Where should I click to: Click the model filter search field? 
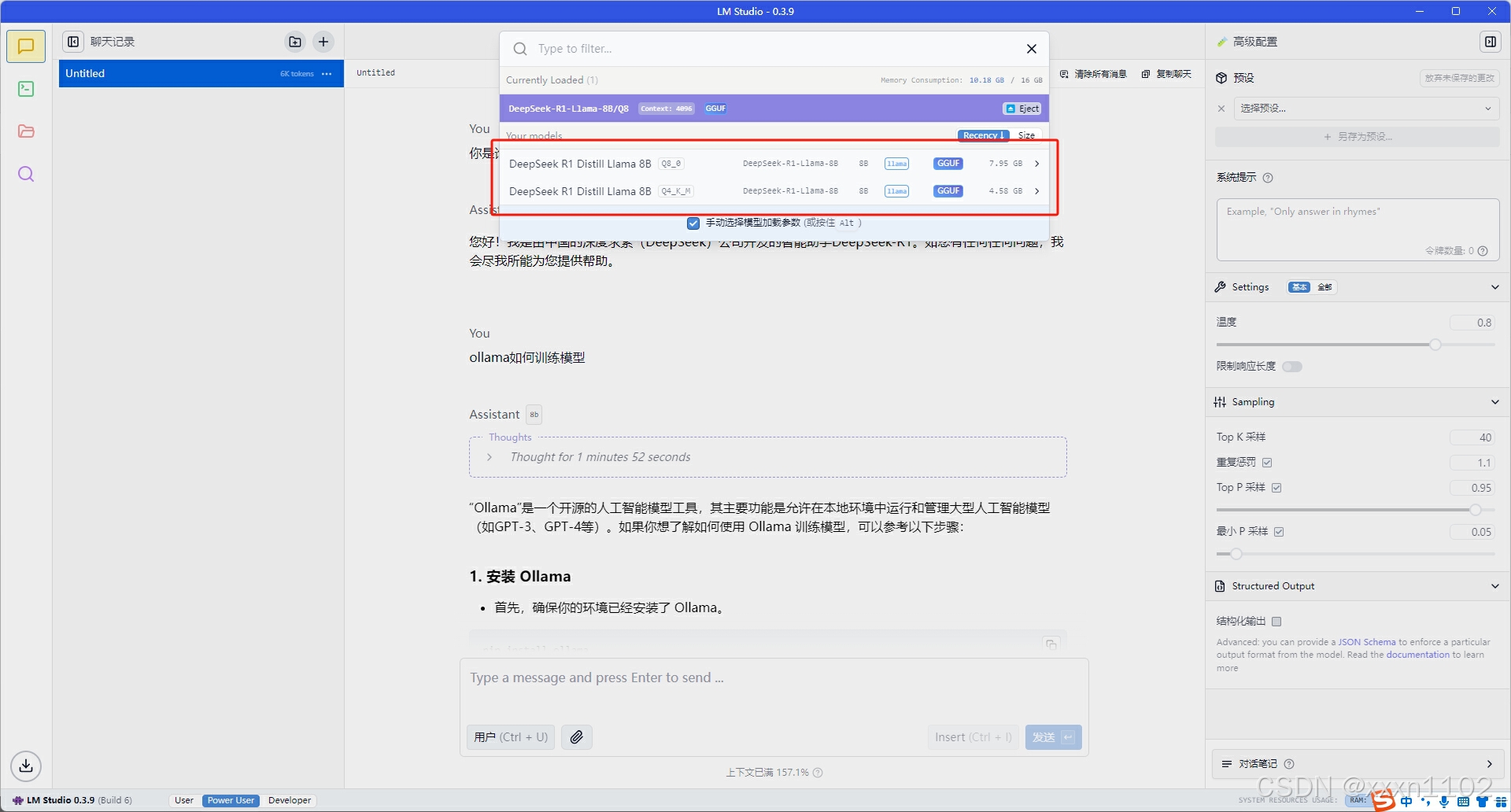click(x=774, y=49)
